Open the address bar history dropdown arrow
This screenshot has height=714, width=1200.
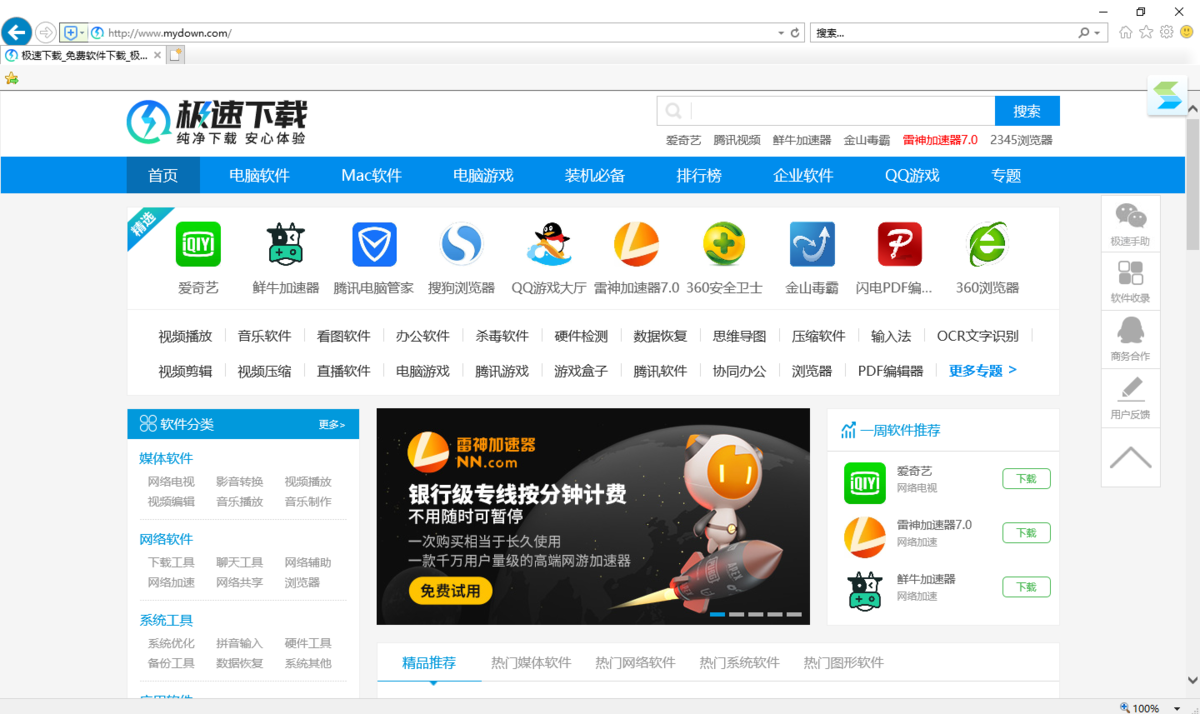782,33
